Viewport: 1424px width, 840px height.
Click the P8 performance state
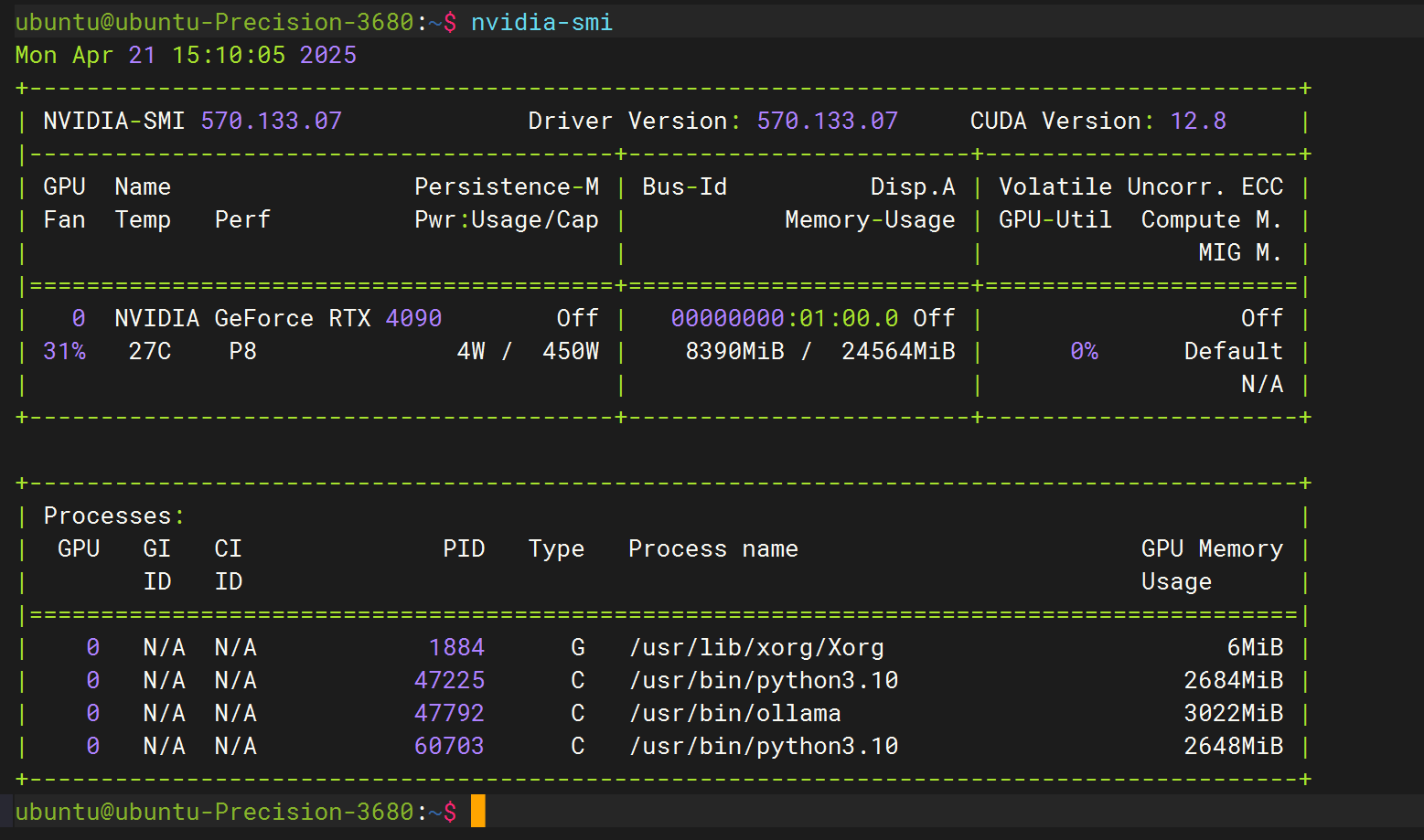click(242, 350)
